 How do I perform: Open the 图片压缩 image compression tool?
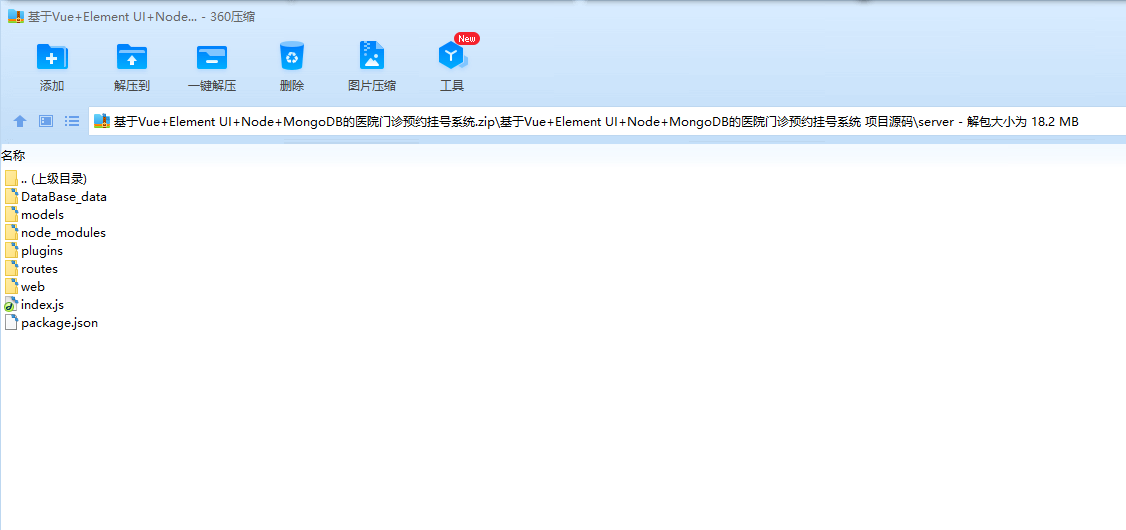click(372, 55)
